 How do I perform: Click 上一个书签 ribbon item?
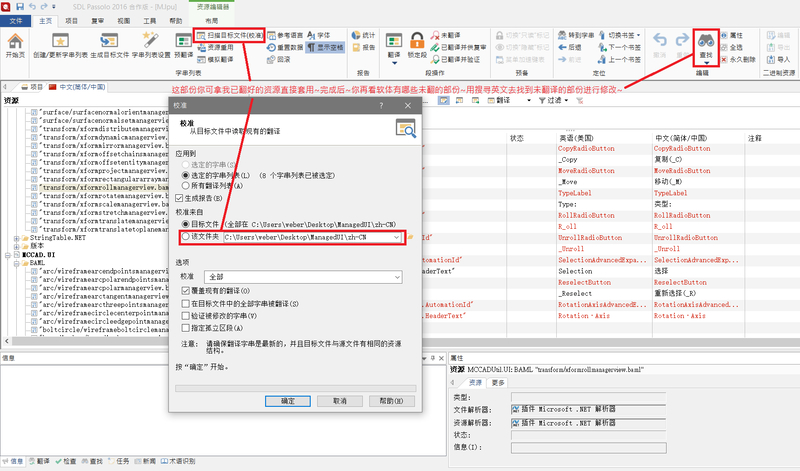coord(619,60)
